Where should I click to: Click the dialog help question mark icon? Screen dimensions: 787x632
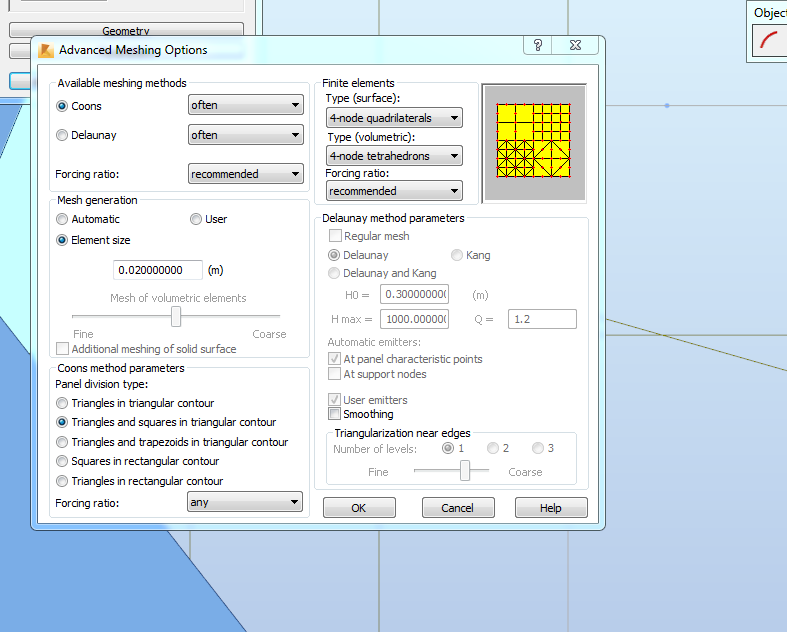click(x=538, y=45)
